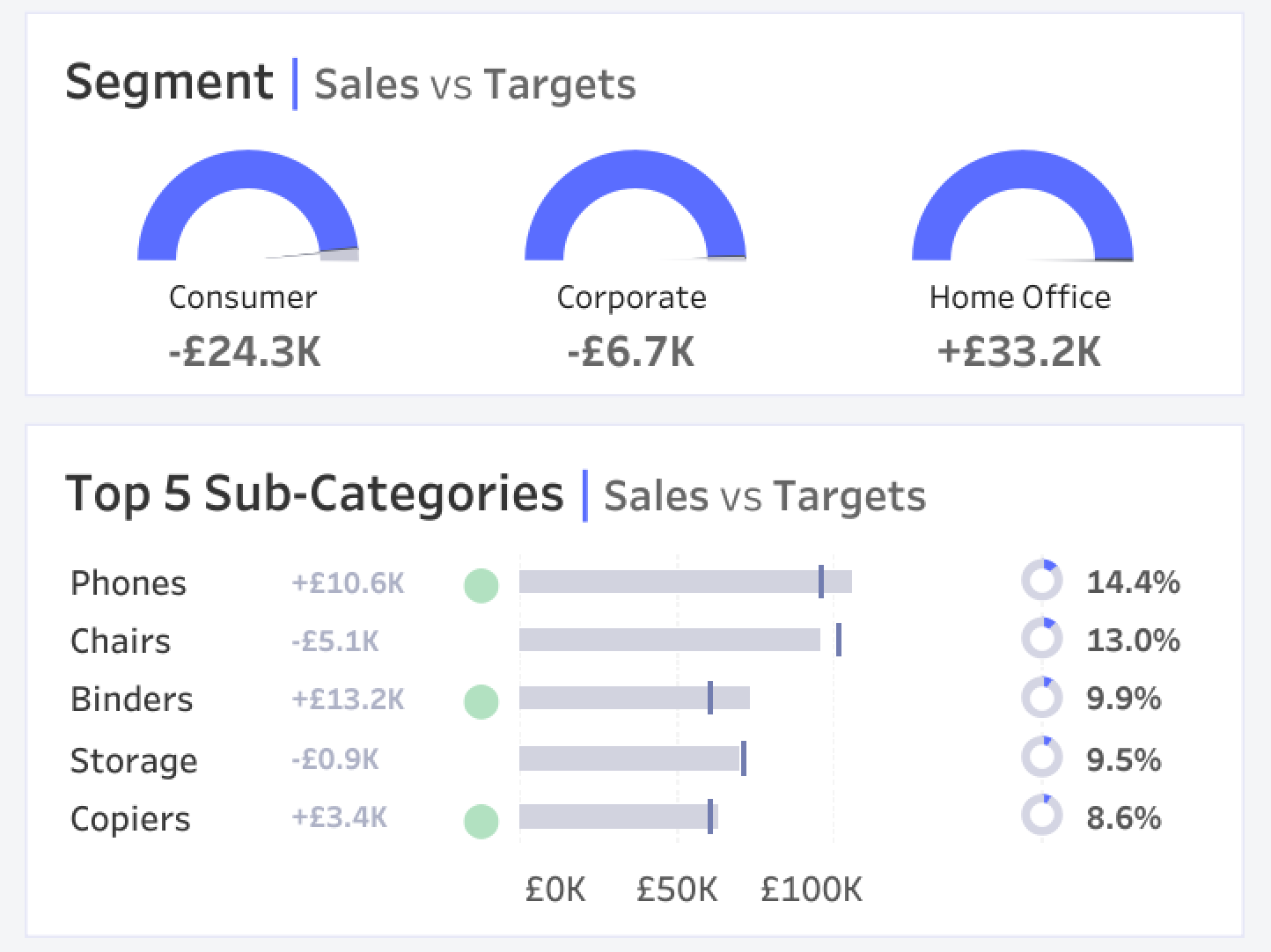Click the +£33.2K Home Office value

(x=1019, y=352)
